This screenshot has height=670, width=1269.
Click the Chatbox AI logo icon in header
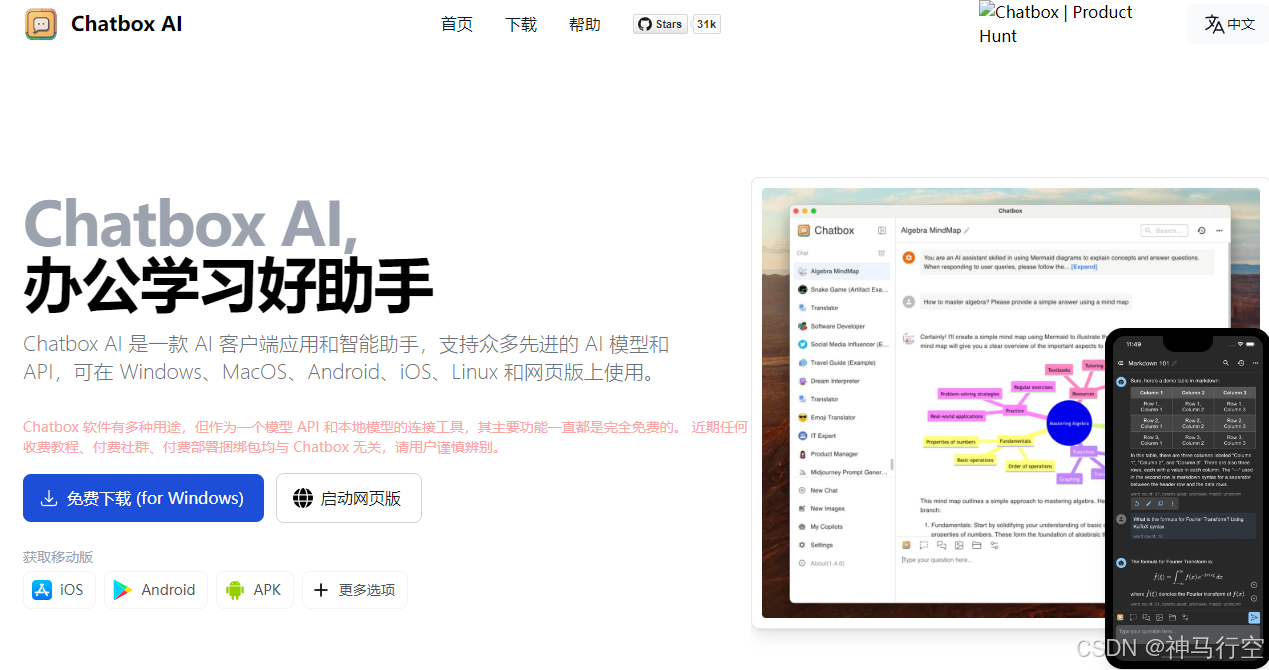[x=41, y=24]
